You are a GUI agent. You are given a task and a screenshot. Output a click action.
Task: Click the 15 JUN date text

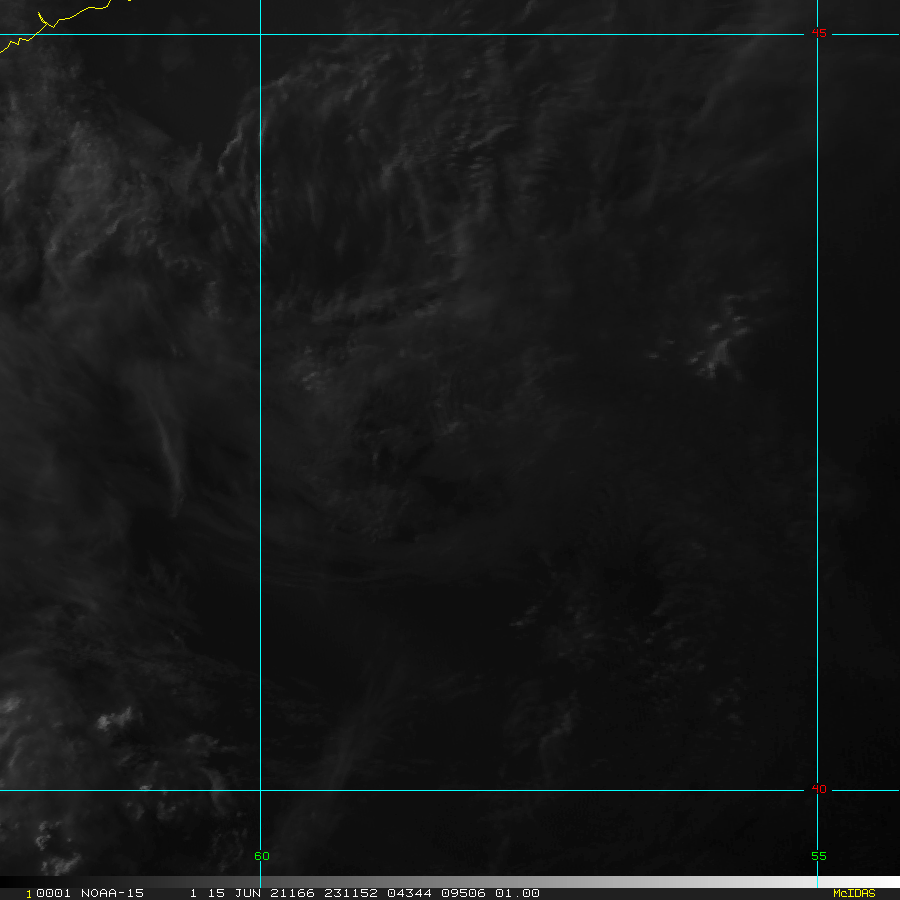pos(230,893)
